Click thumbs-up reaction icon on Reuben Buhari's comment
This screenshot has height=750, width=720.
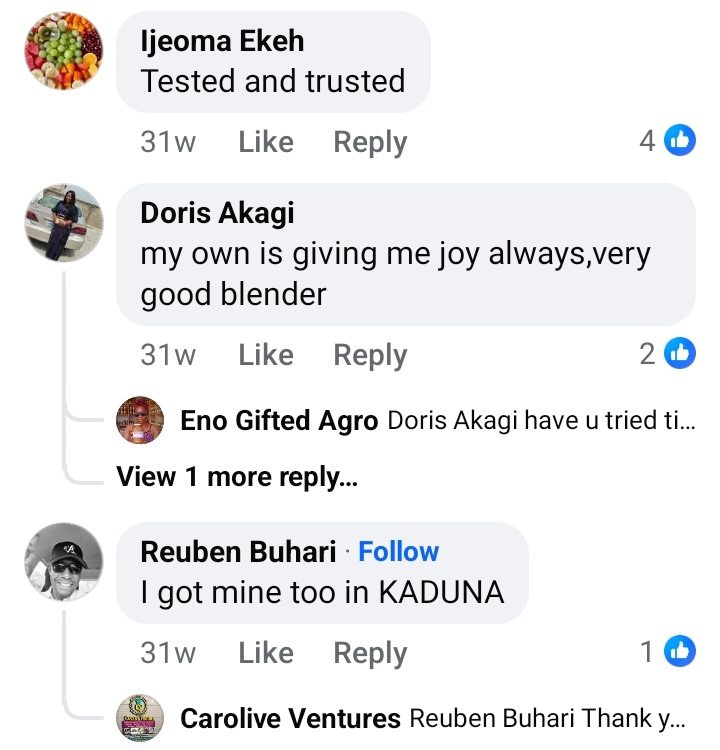coord(680,652)
